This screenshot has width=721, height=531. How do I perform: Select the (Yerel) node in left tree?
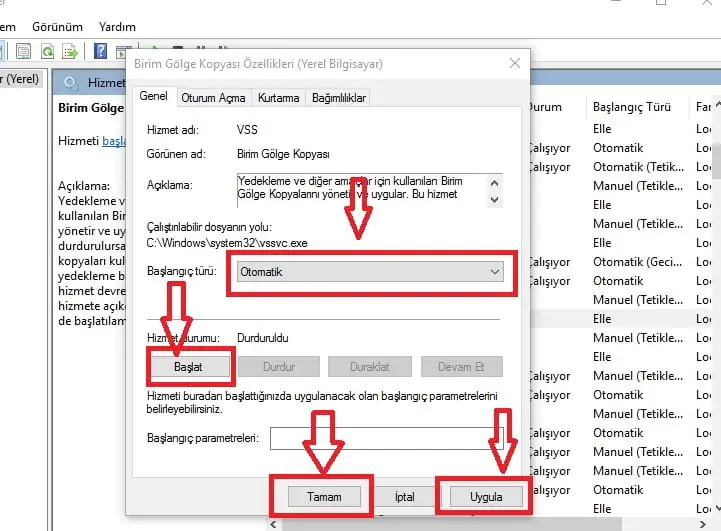click(20, 79)
